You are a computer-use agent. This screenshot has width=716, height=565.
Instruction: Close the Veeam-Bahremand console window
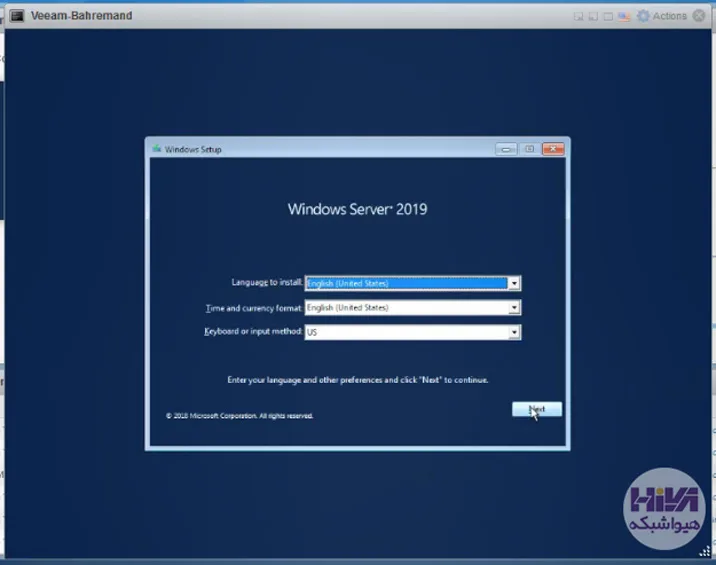point(699,16)
